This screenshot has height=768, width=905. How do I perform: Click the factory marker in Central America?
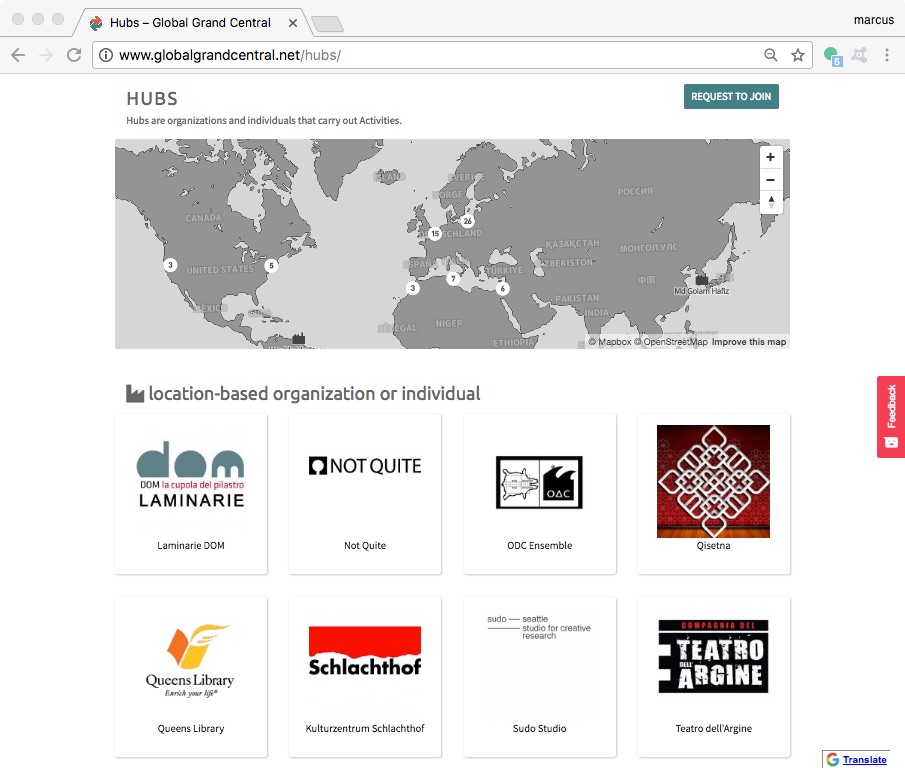tap(298, 338)
